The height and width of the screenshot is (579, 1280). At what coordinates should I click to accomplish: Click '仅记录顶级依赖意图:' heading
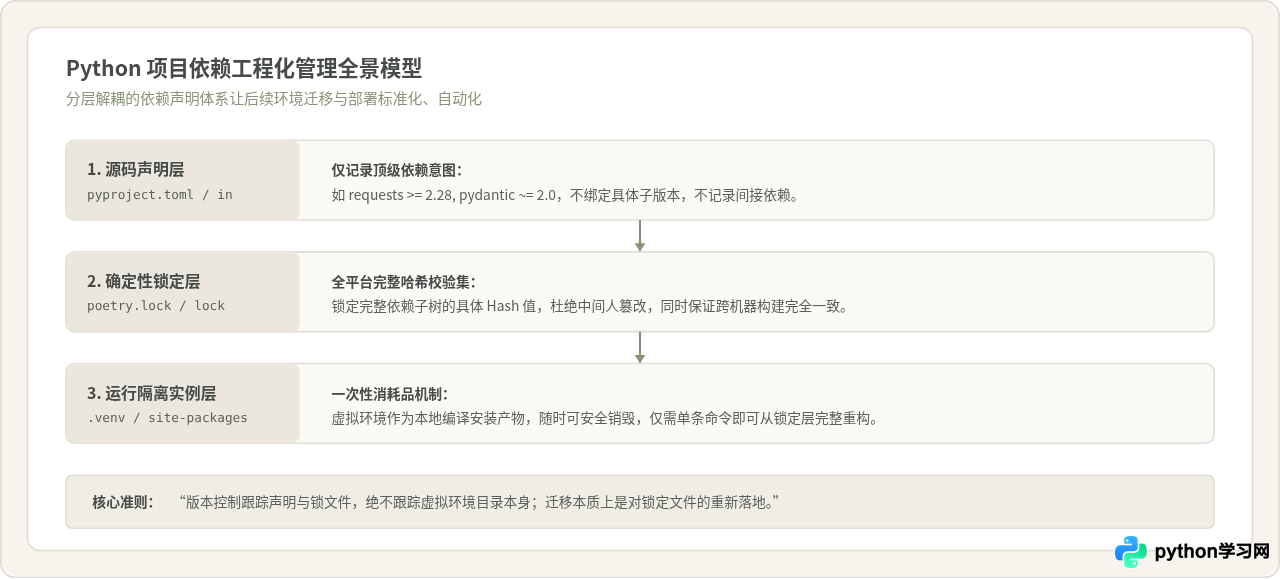(x=397, y=170)
